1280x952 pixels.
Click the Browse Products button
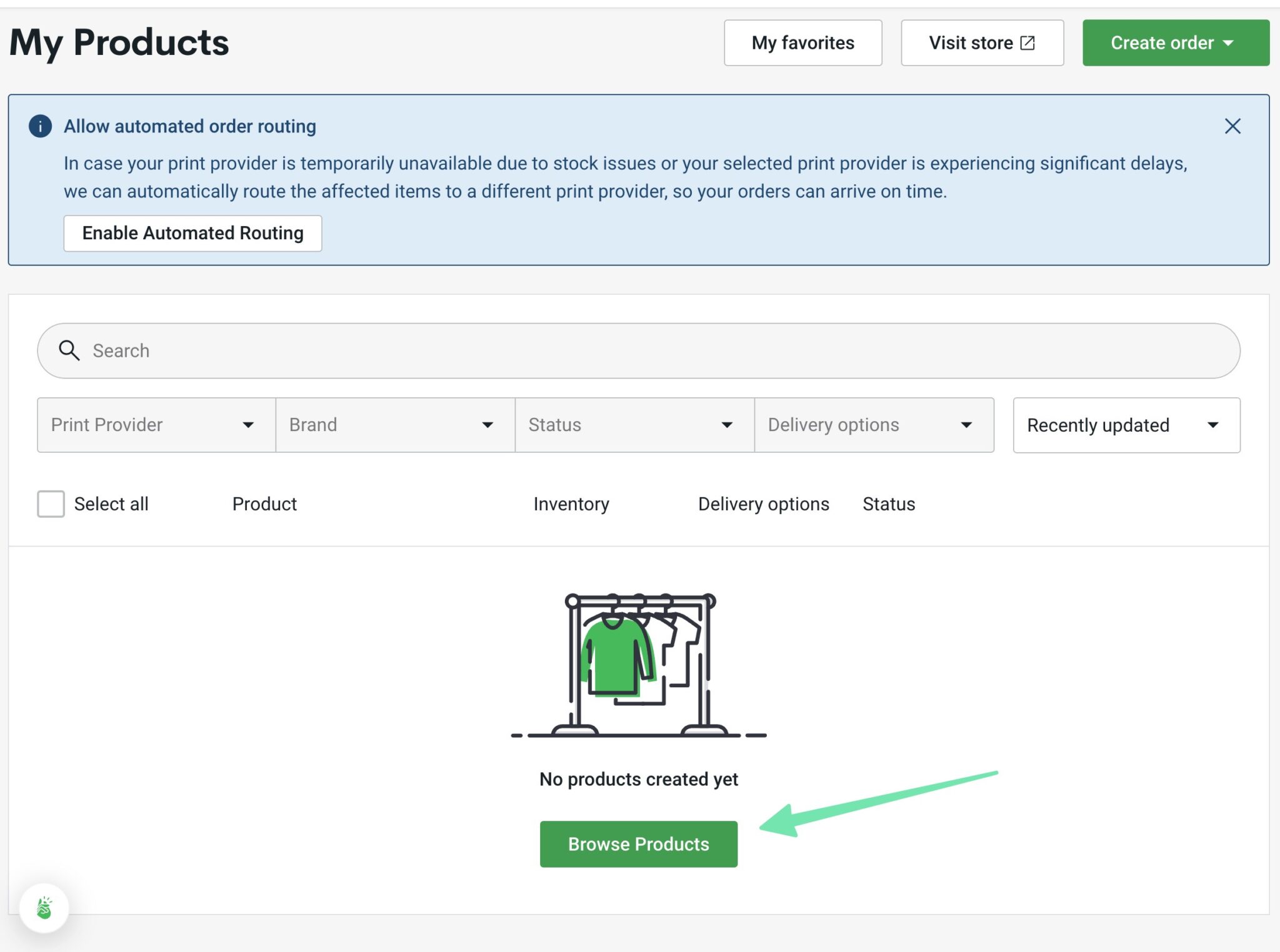[638, 843]
